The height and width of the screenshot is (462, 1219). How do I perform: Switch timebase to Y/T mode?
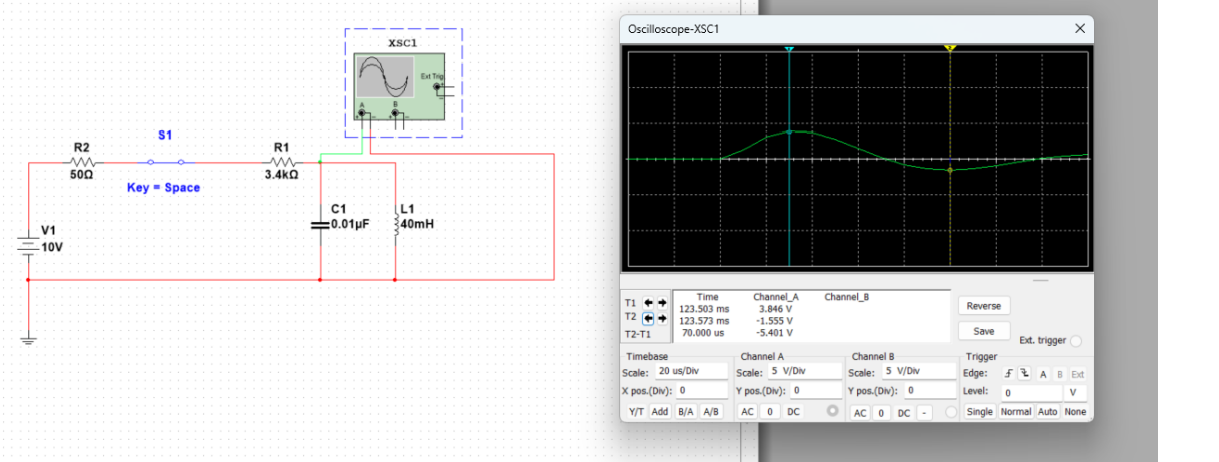pyautogui.click(x=636, y=412)
